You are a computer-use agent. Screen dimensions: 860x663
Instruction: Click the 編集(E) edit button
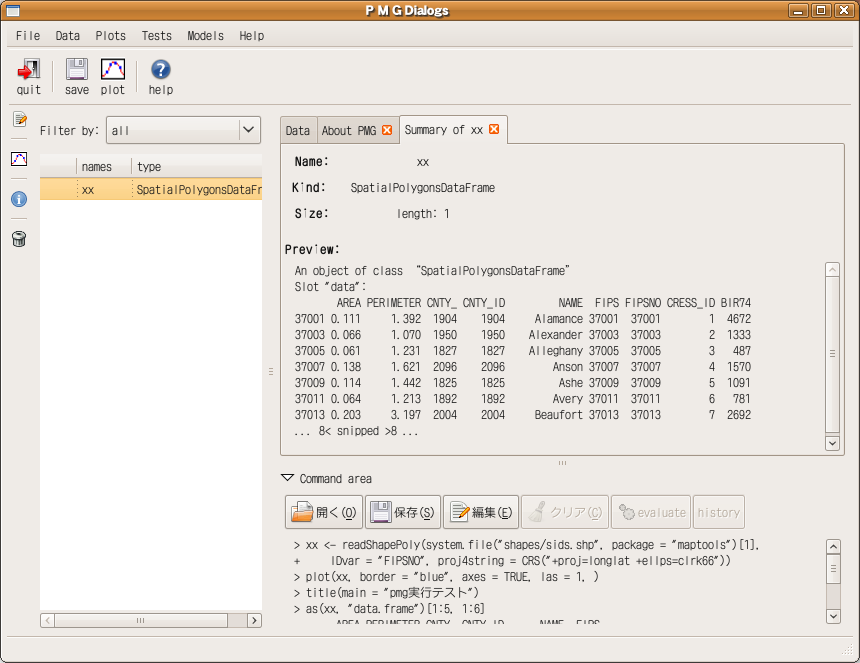pyautogui.click(x=481, y=512)
